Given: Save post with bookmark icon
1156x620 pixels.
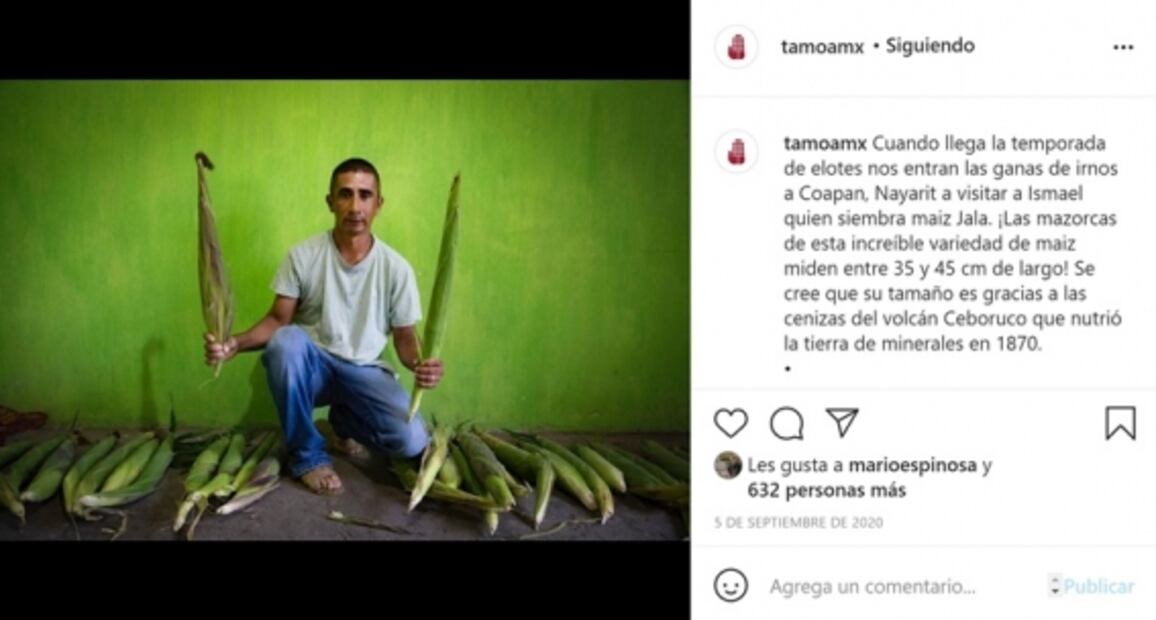Looking at the screenshot, I should (x=1120, y=423).
